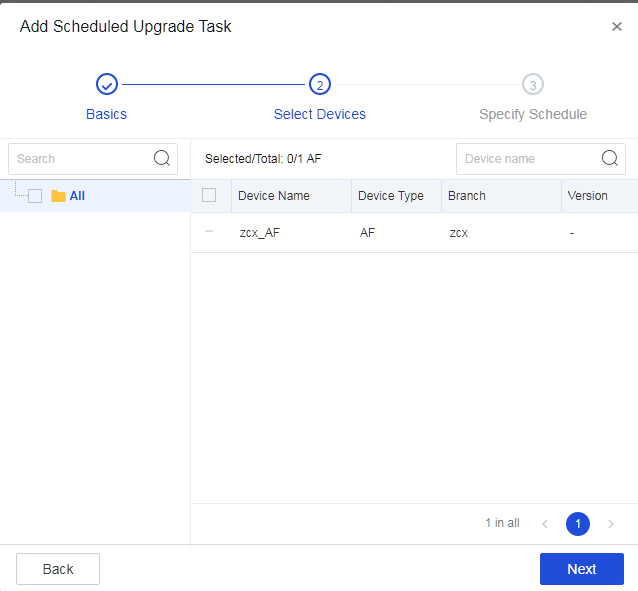Screen dimensions: 638x591
Task: Switch to the Basics step label
Action: pyautogui.click(x=107, y=114)
